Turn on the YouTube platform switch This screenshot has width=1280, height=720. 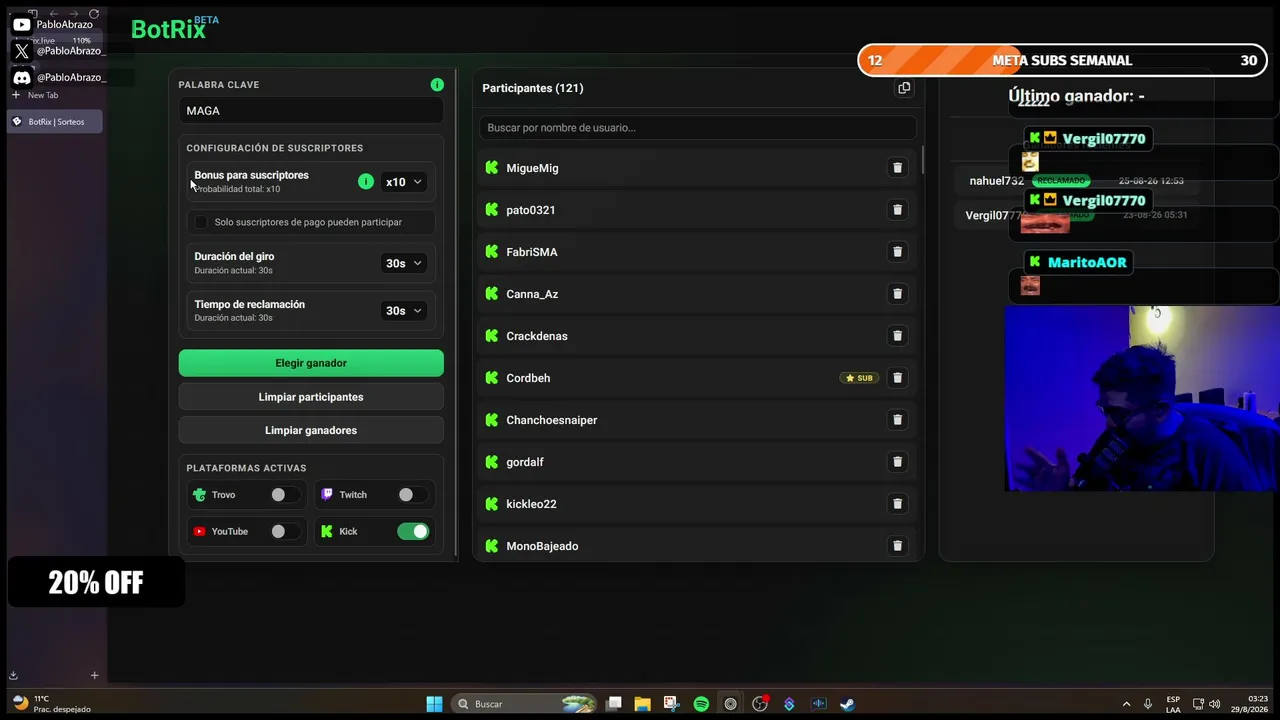(x=284, y=532)
